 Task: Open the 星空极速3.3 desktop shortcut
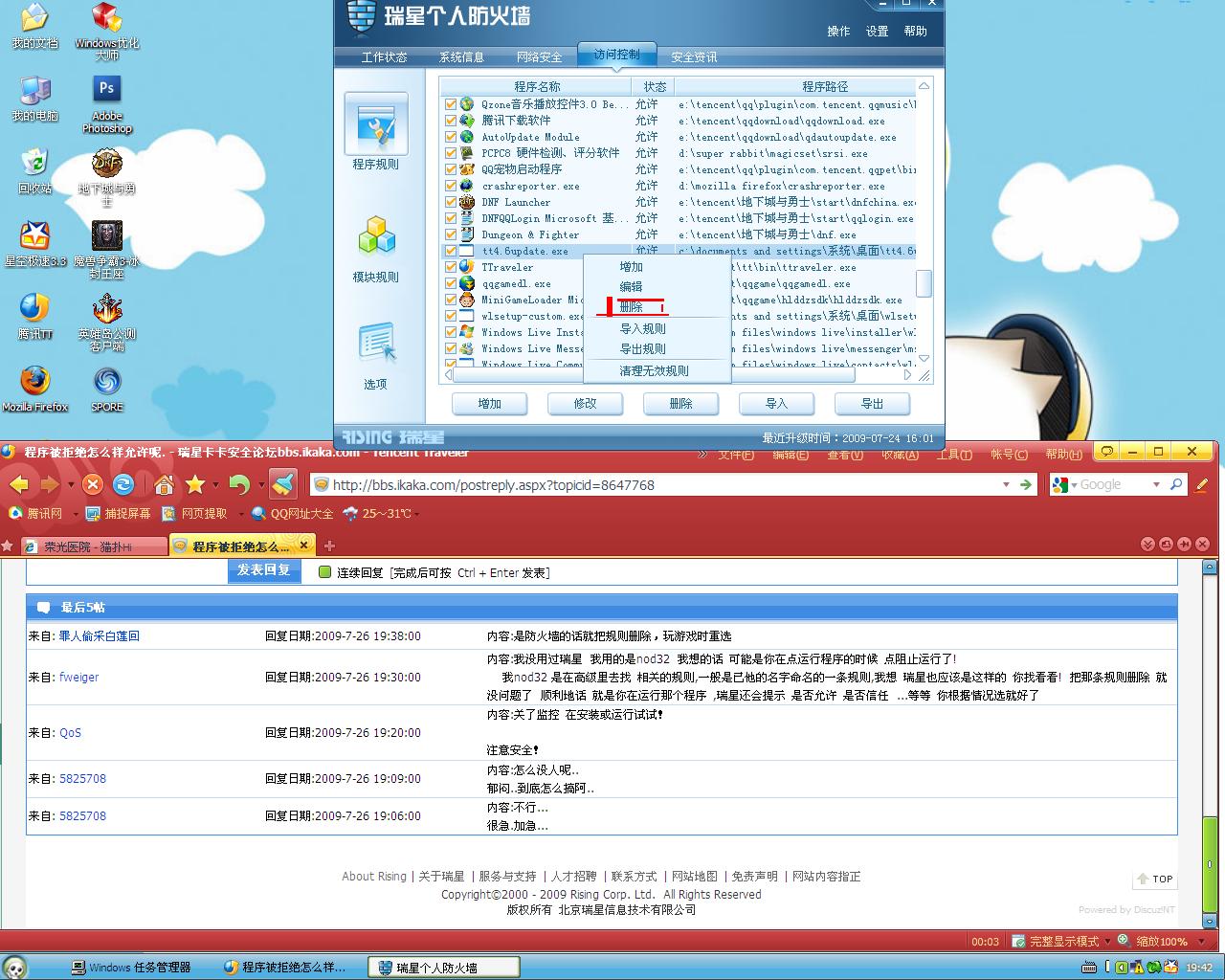[35, 243]
